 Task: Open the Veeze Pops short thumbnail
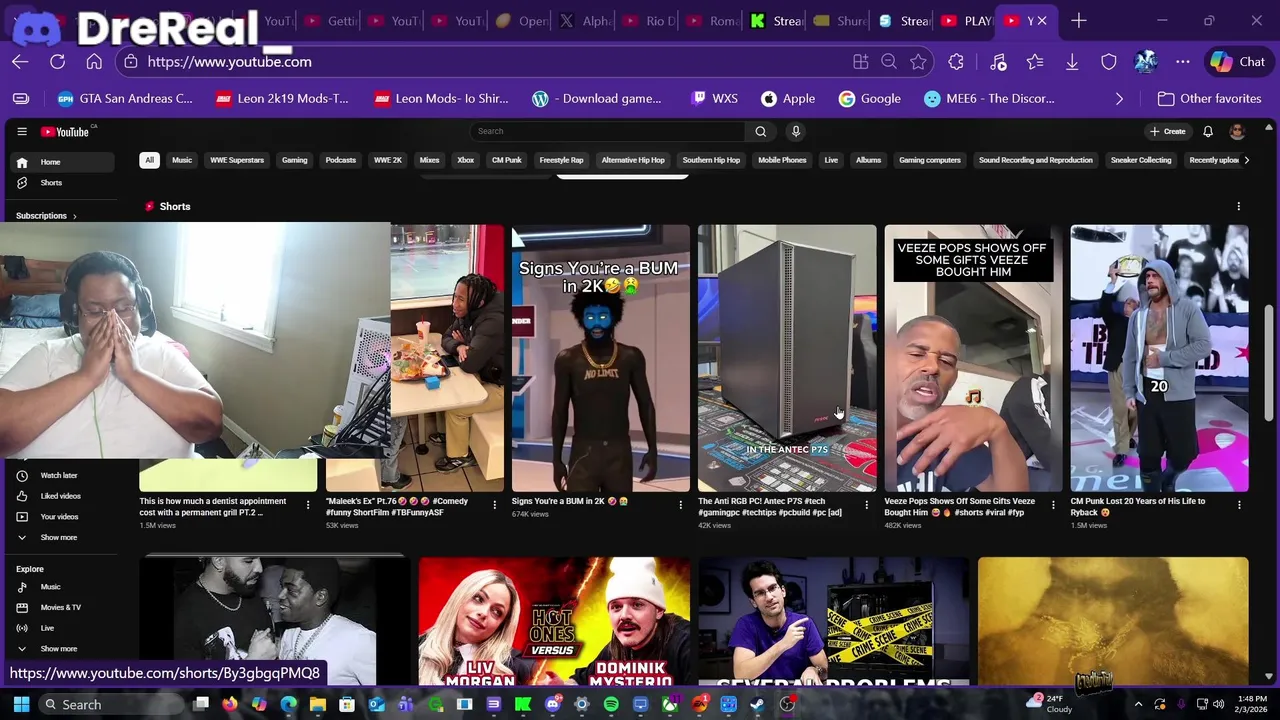[973, 358]
